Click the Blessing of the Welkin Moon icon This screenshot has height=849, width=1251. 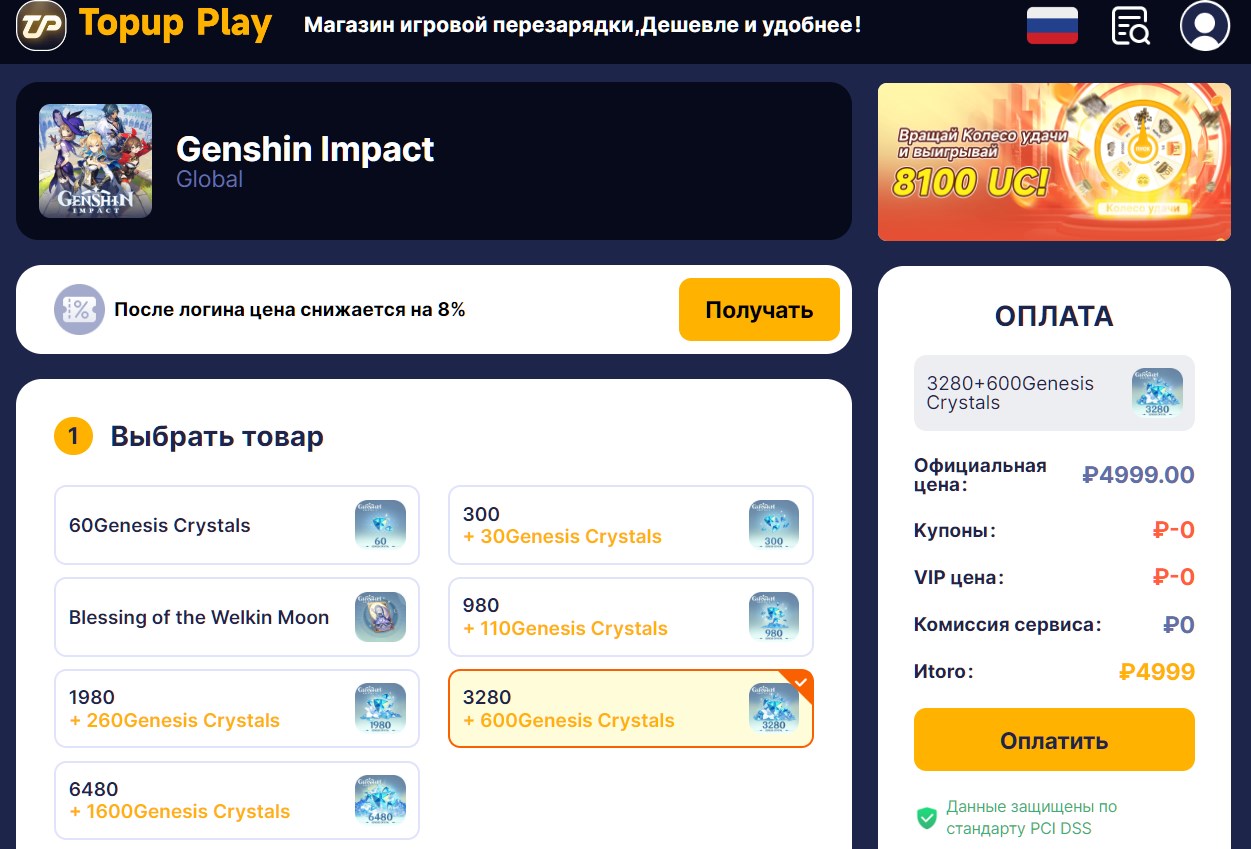point(381,617)
